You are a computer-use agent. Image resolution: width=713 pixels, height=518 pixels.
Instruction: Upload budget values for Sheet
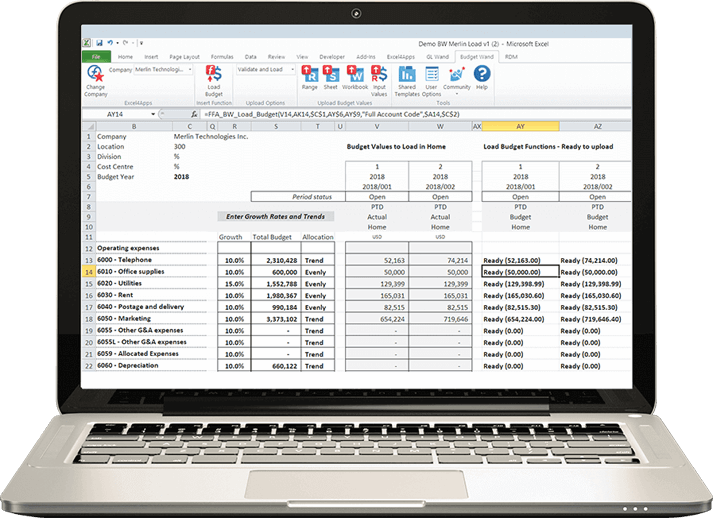point(331,73)
